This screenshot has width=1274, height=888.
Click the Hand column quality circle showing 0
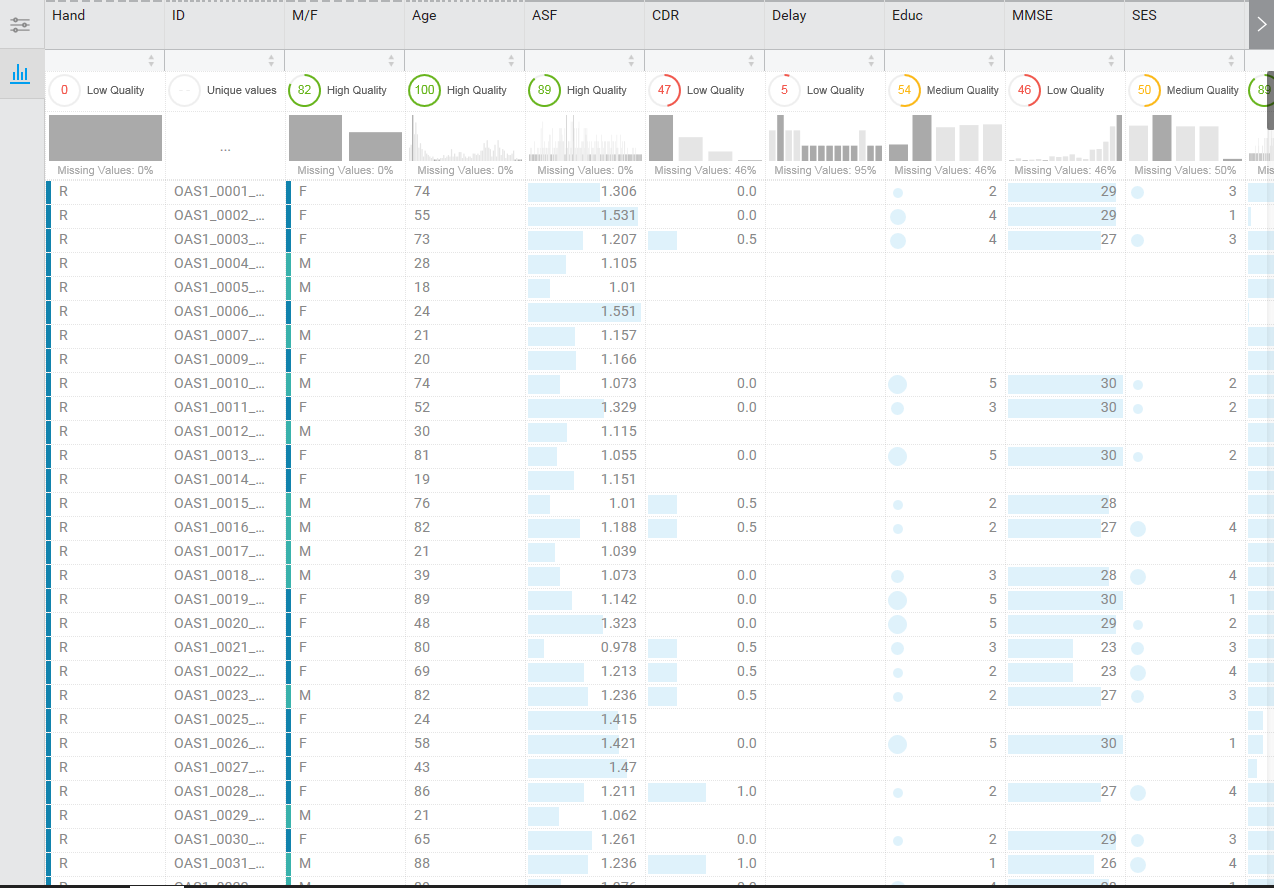(64, 90)
